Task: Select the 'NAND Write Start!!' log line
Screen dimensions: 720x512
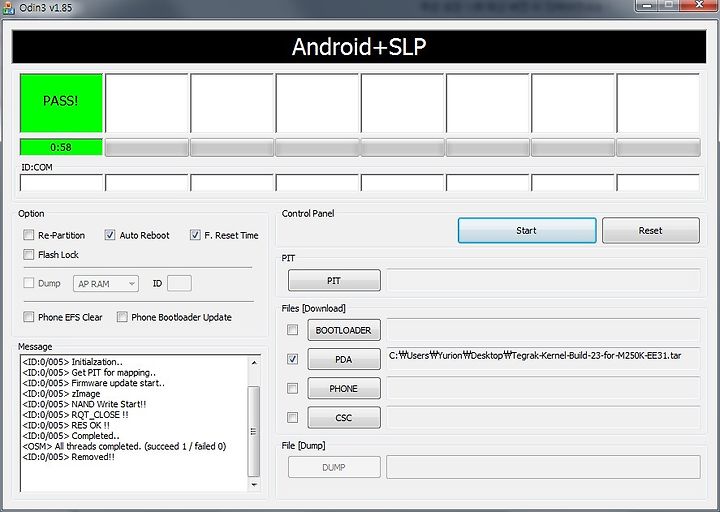Action: (84, 404)
